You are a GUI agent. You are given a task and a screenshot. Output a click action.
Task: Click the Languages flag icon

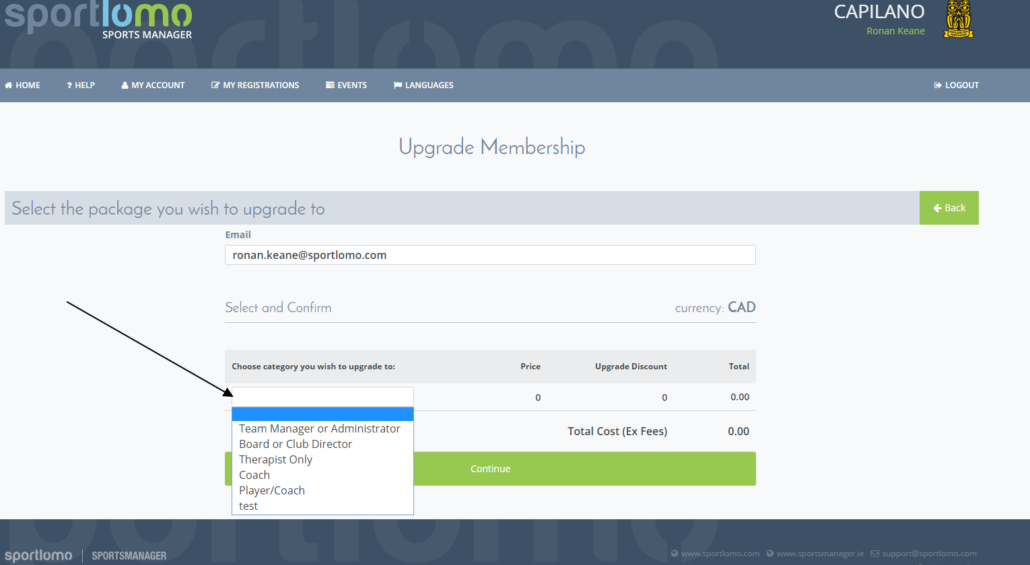(397, 85)
